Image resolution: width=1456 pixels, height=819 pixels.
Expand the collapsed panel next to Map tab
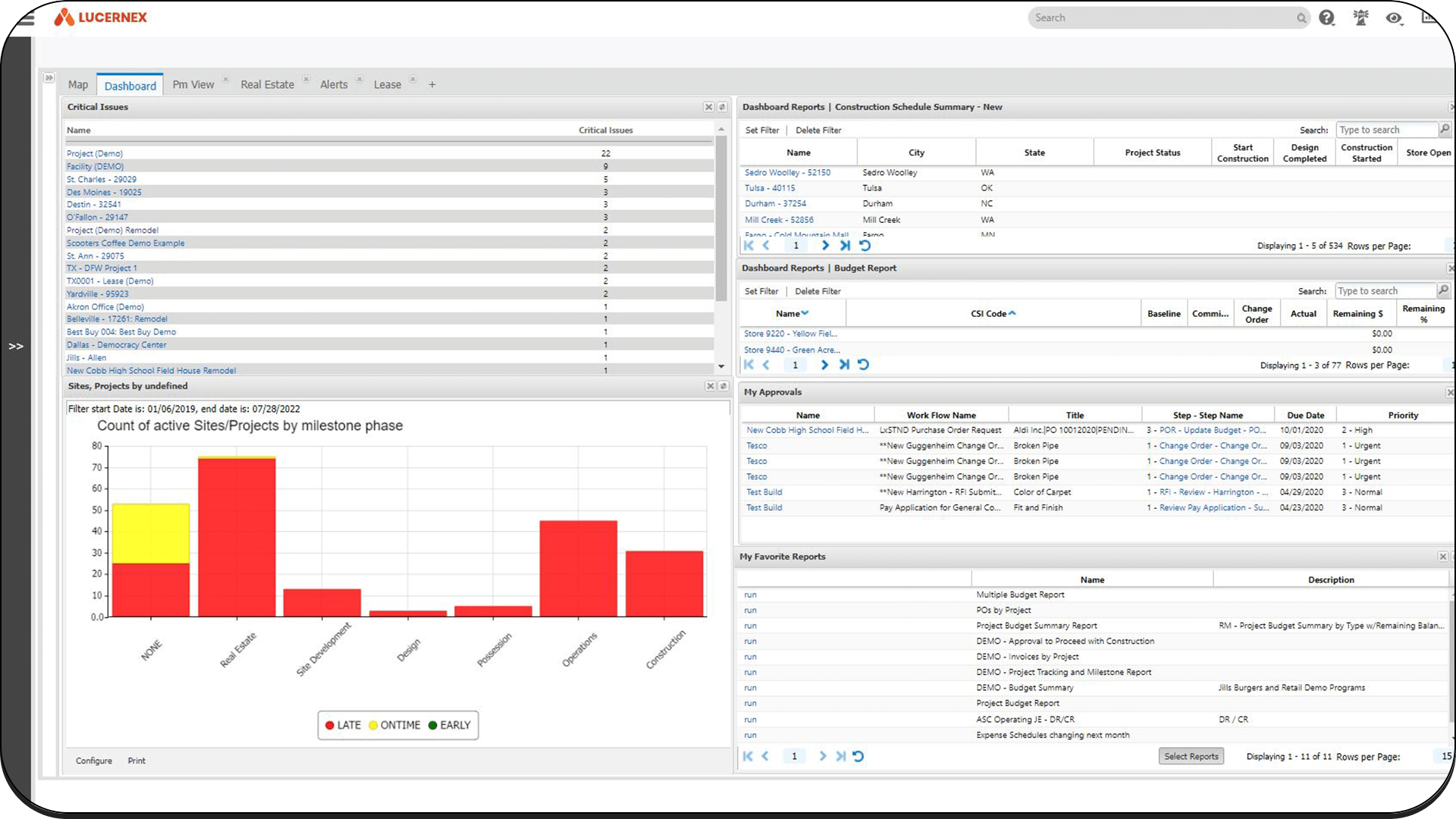pos(49,78)
